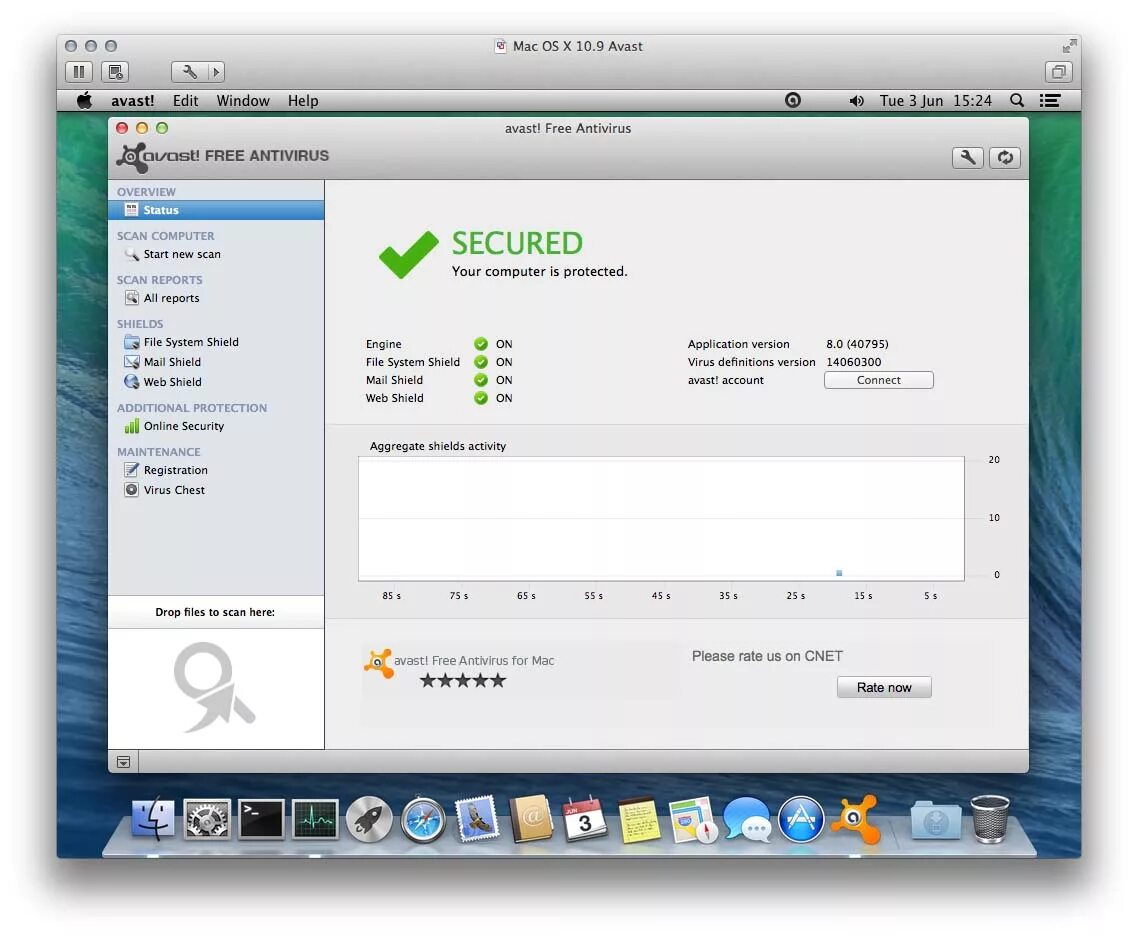Open Launchpad rocket icon

coord(369,819)
